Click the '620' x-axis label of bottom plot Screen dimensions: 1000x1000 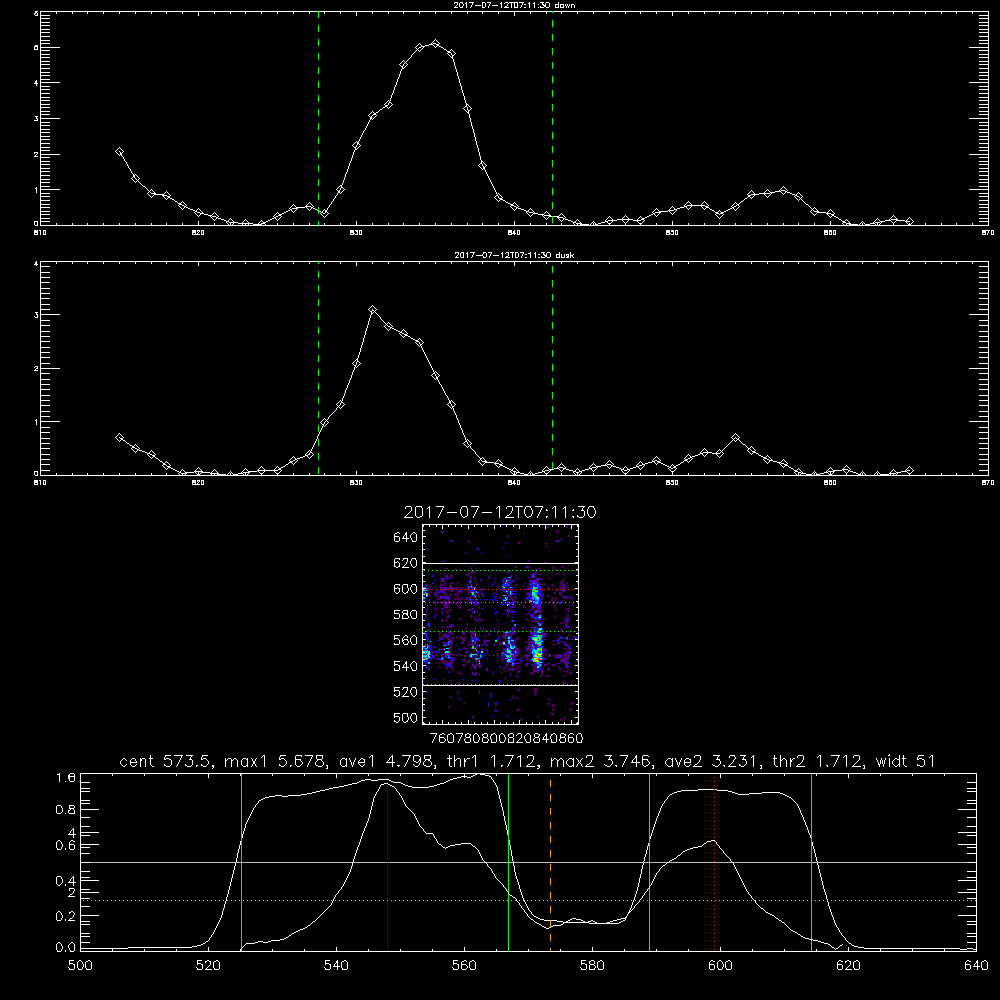848,966
